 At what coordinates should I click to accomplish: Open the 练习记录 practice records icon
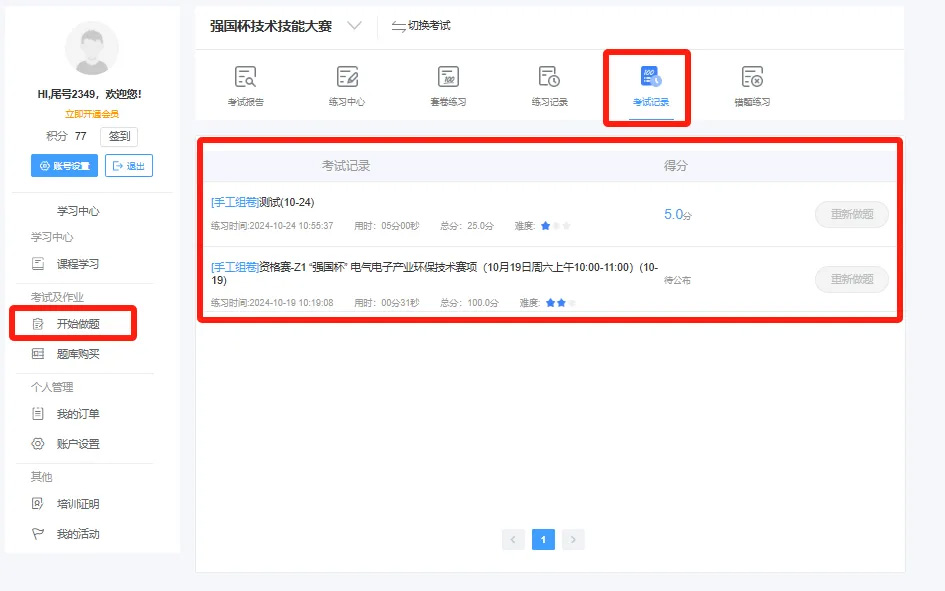pos(549,78)
